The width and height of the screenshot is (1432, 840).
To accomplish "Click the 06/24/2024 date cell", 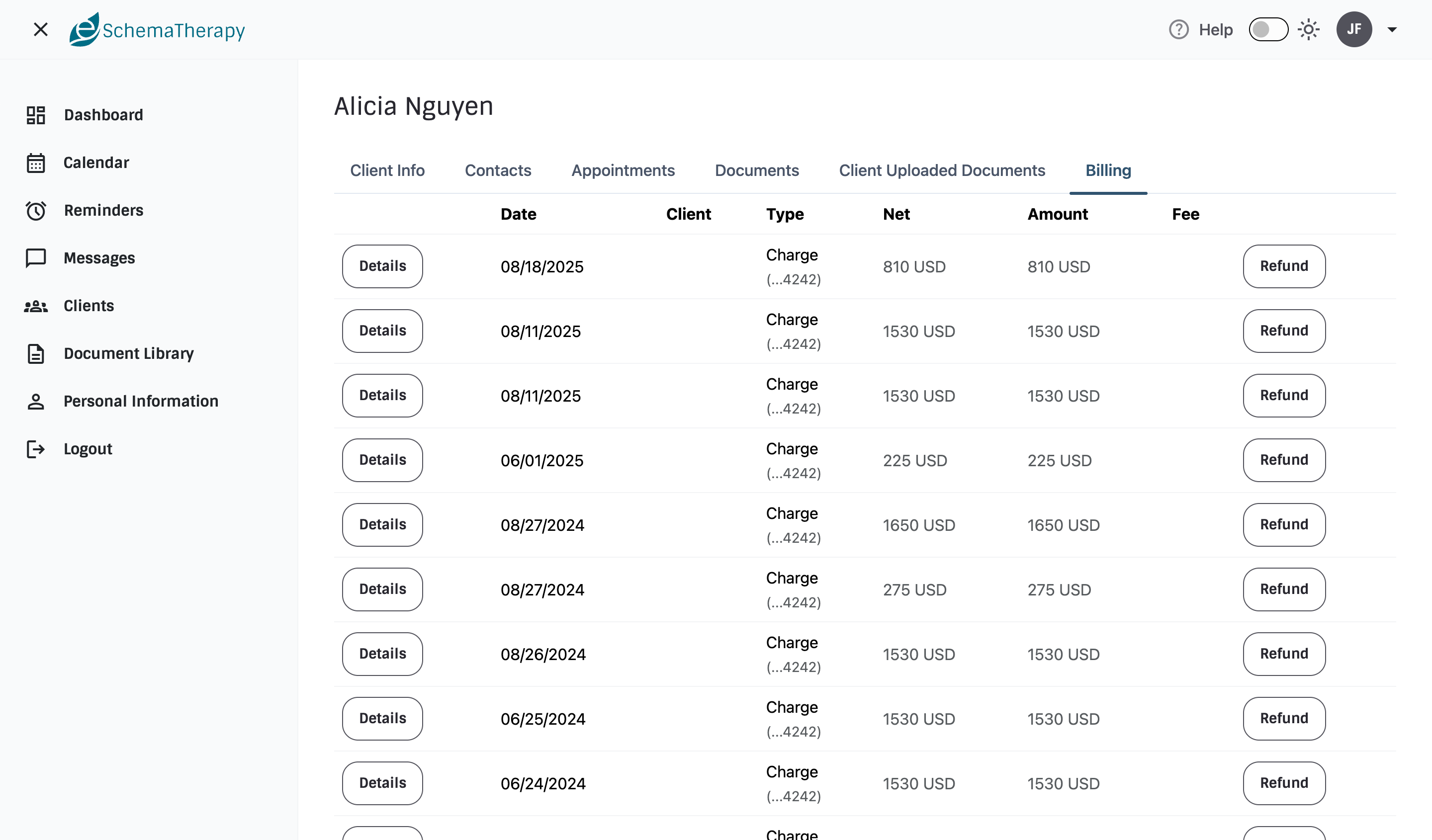I will click(x=542, y=783).
